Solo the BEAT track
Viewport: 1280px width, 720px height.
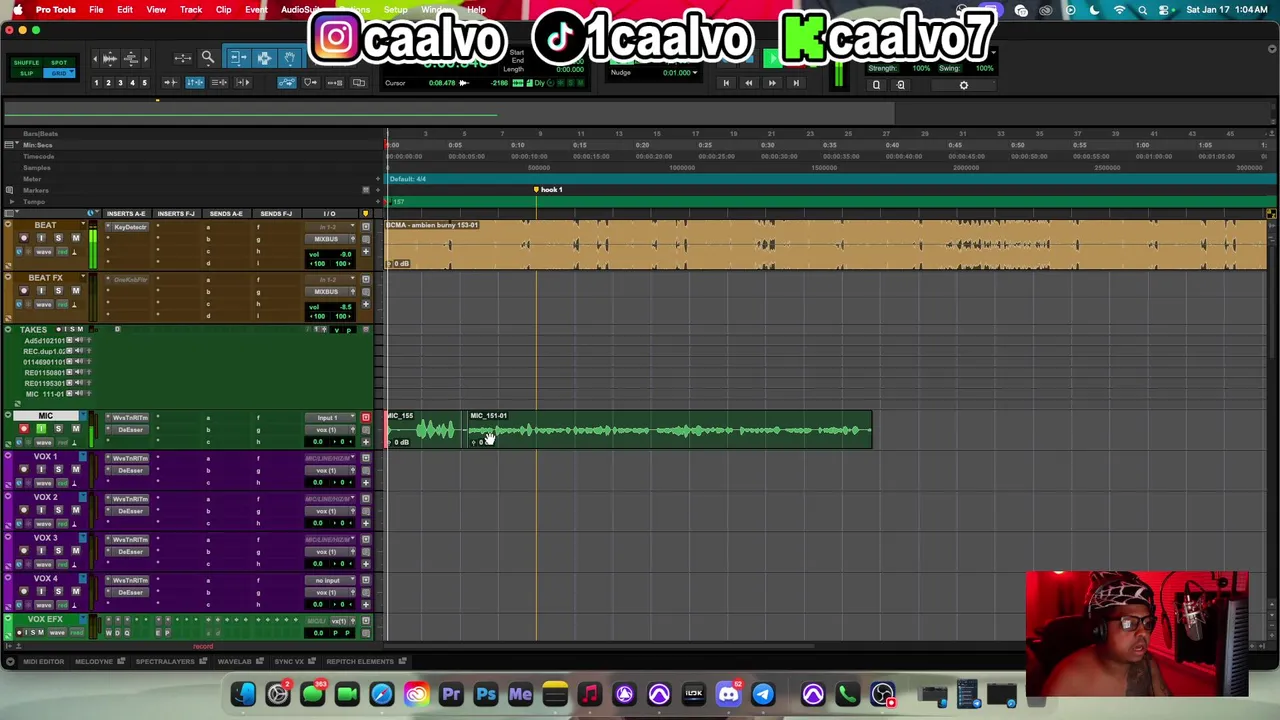pos(58,238)
